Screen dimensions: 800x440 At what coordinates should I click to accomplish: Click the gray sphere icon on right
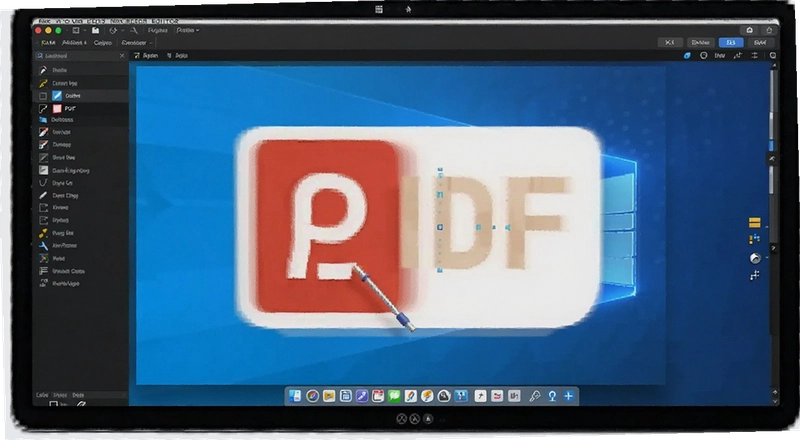point(755,258)
